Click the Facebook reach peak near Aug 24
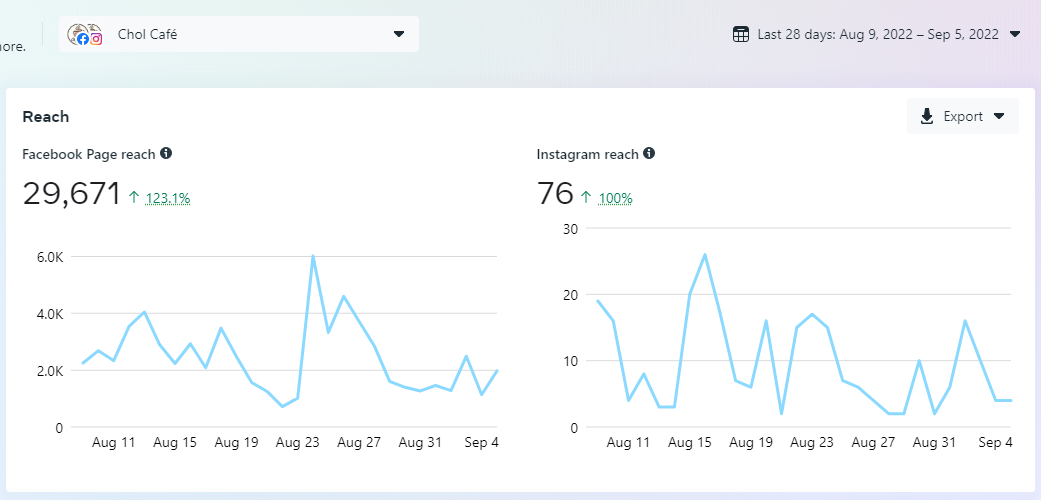This screenshot has width=1041, height=500. pyautogui.click(x=313, y=256)
